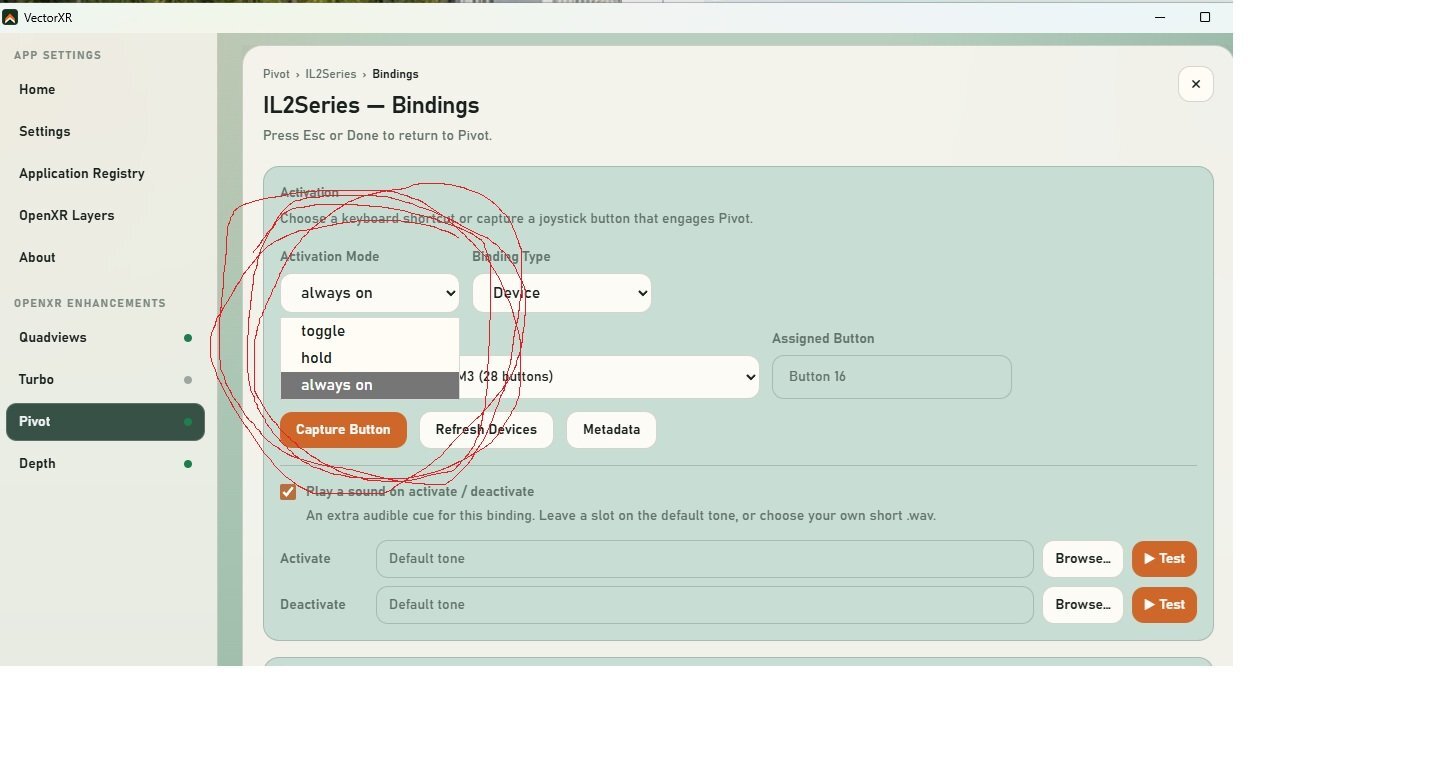Screen dimensions: 1447x762
Task: Click the Depth green status dot
Action: (x=187, y=464)
